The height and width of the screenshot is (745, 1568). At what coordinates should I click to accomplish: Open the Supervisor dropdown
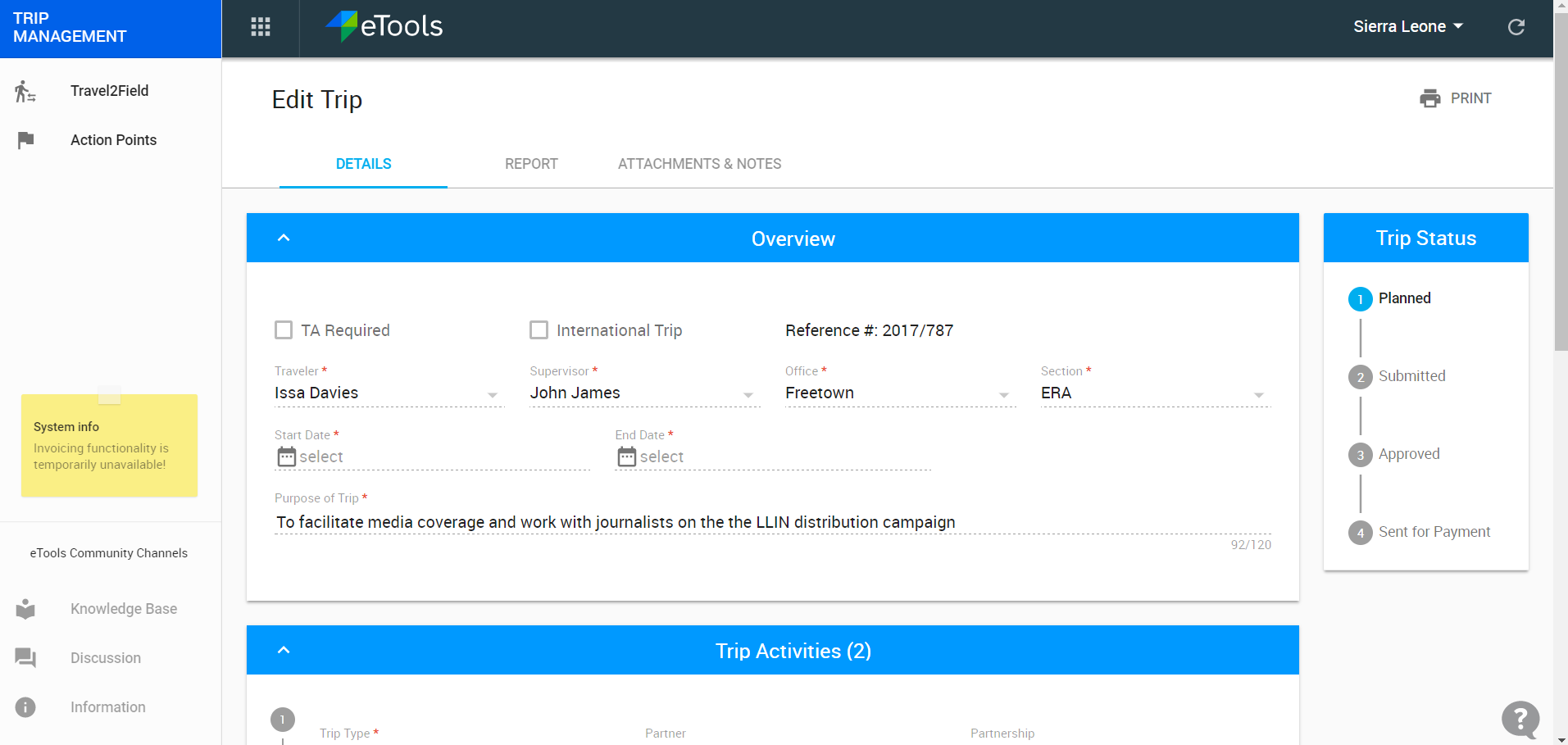point(747,394)
